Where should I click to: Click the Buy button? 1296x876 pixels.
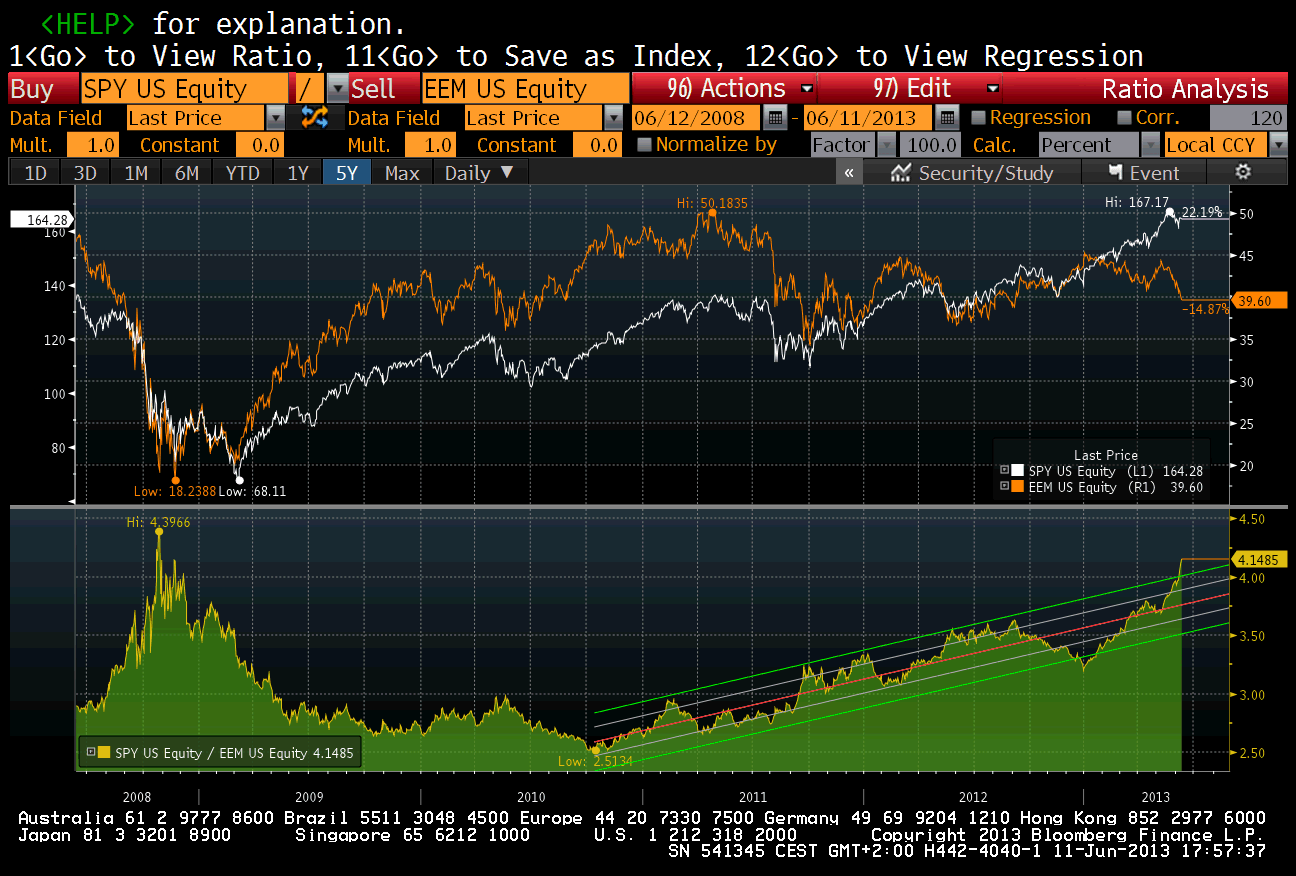tap(43, 89)
